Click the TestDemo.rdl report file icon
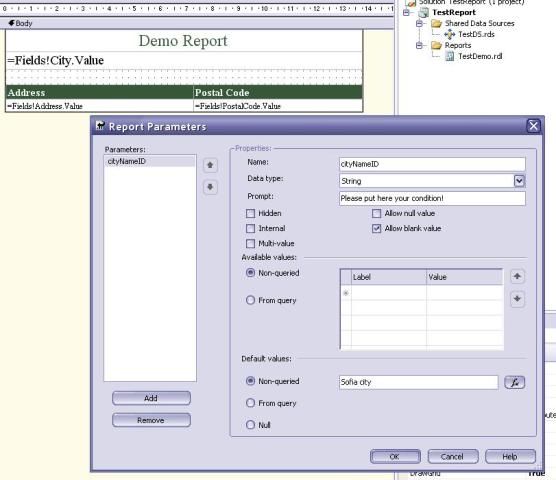Screen dimensions: 556x480 450,56
